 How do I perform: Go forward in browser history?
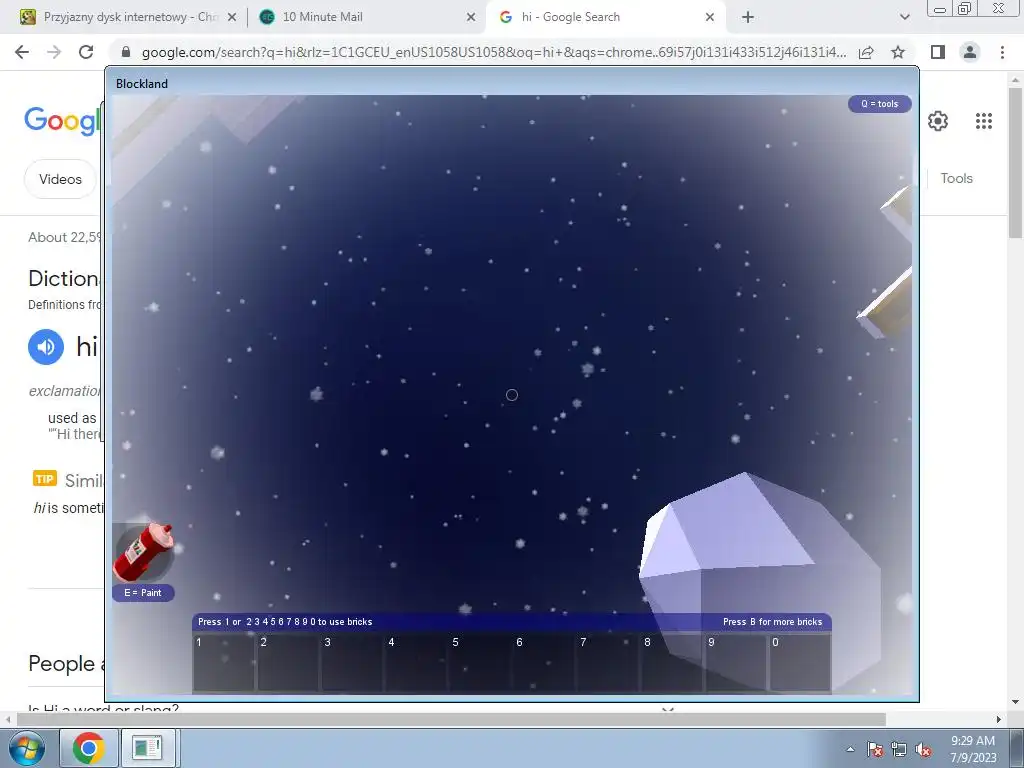(54, 52)
